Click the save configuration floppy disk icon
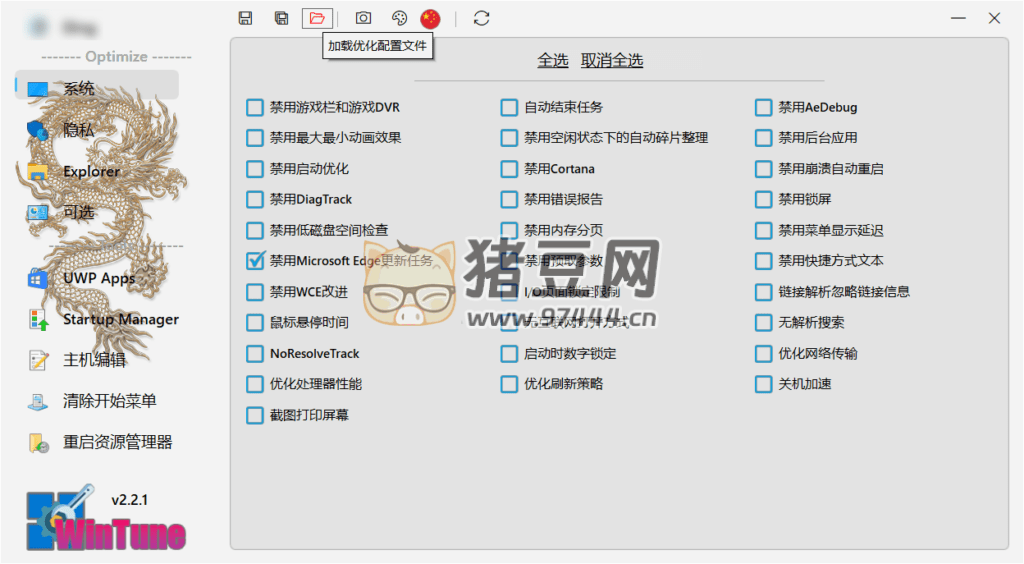1024x564 pixels. click(246, 18)
